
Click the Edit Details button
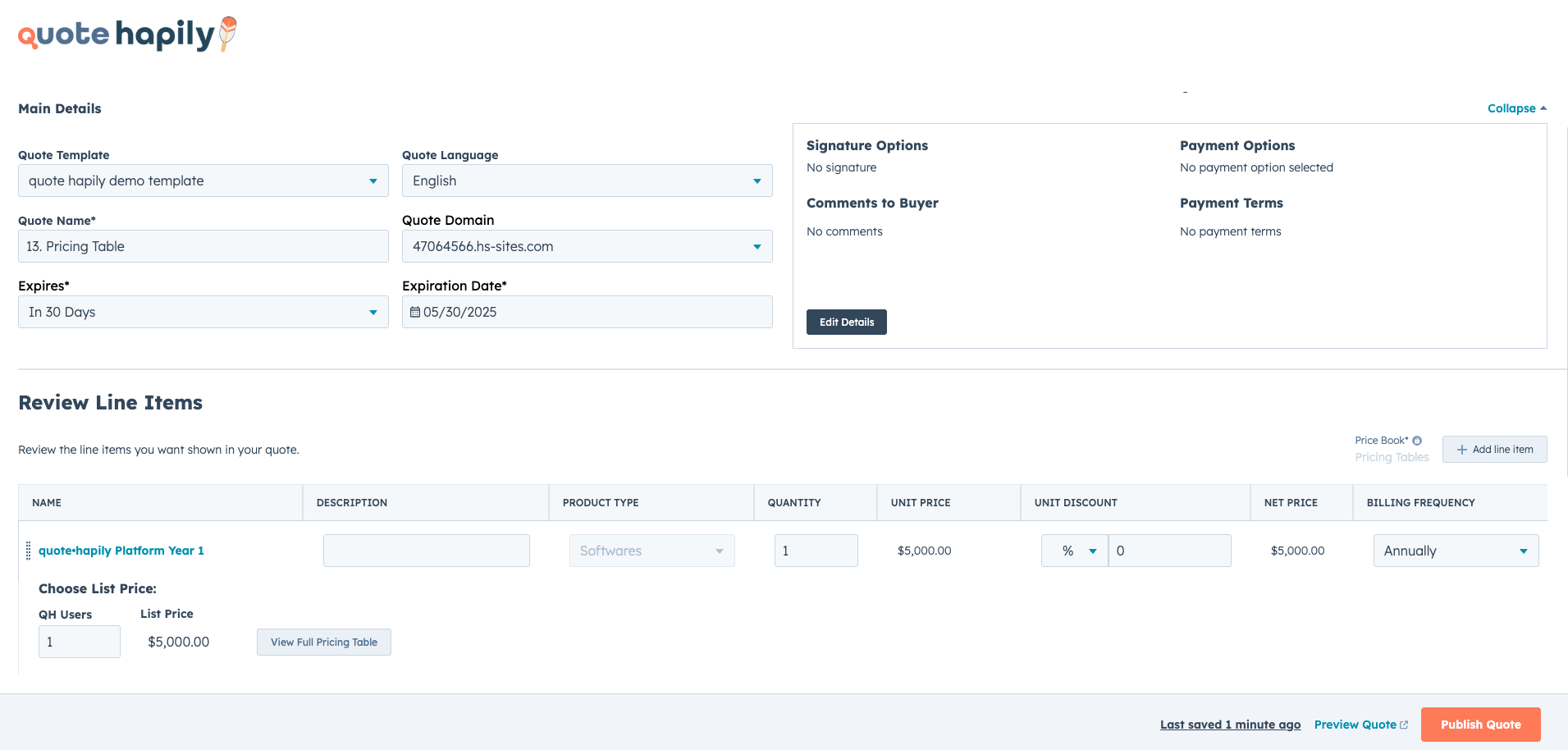(847, 322)
